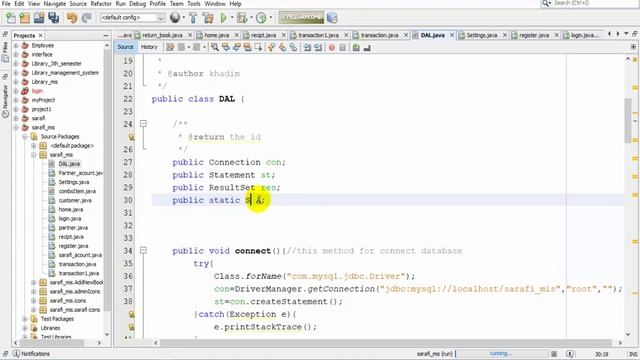Click the Last Edit icon after History
640x360 pixels.
pyautogui.click(x=170, y=48)
